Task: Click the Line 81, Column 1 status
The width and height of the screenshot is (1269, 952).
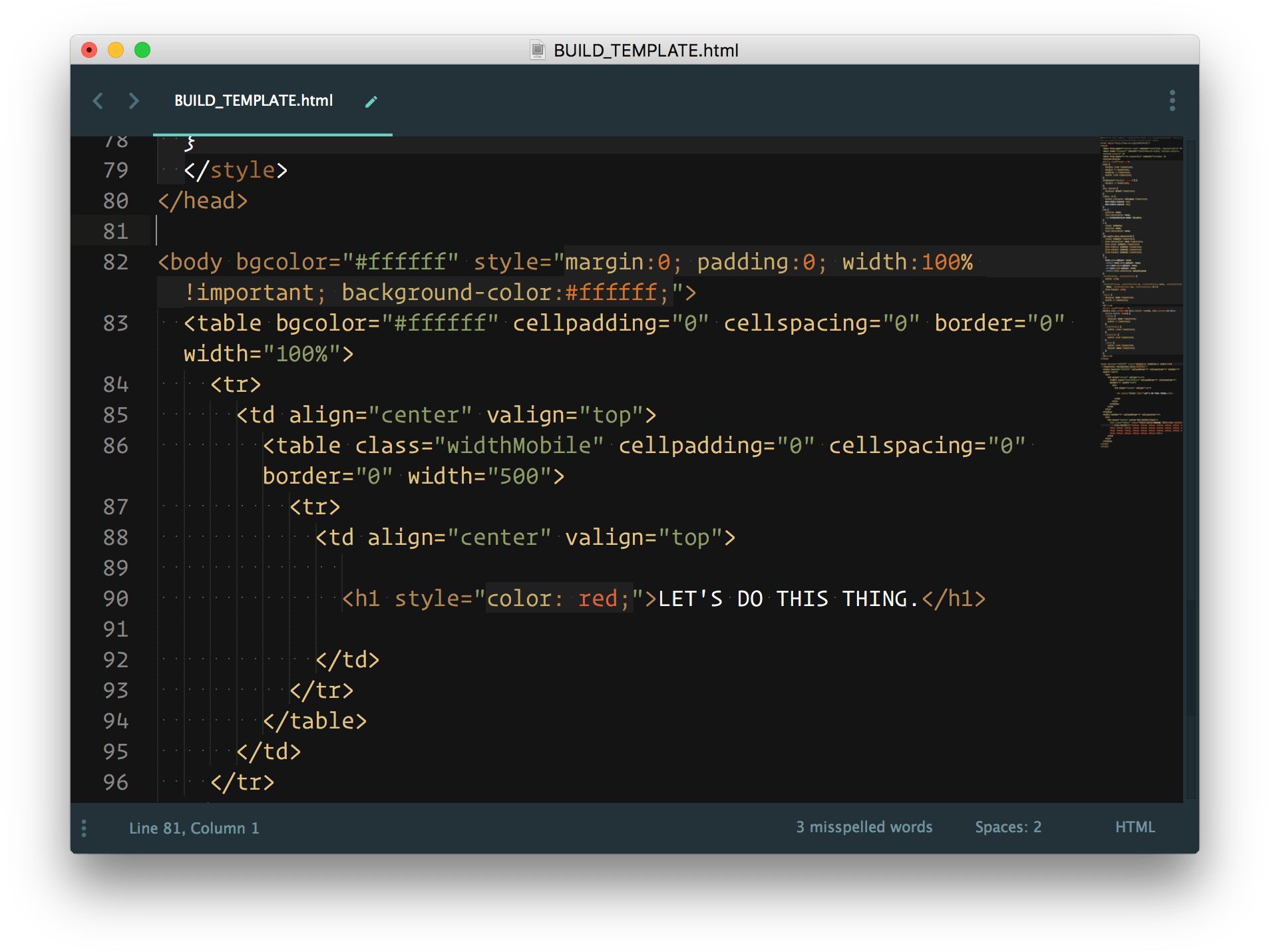Action: 194,828
